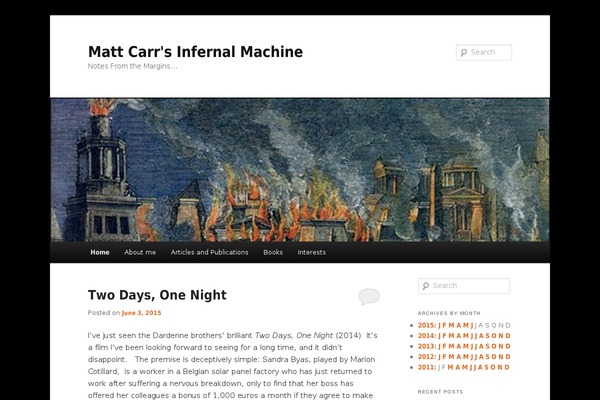The width and height of the screenshot is (600, 400).
Task: Open December 2014 archive letter D
Action: [x=507, y=336]
